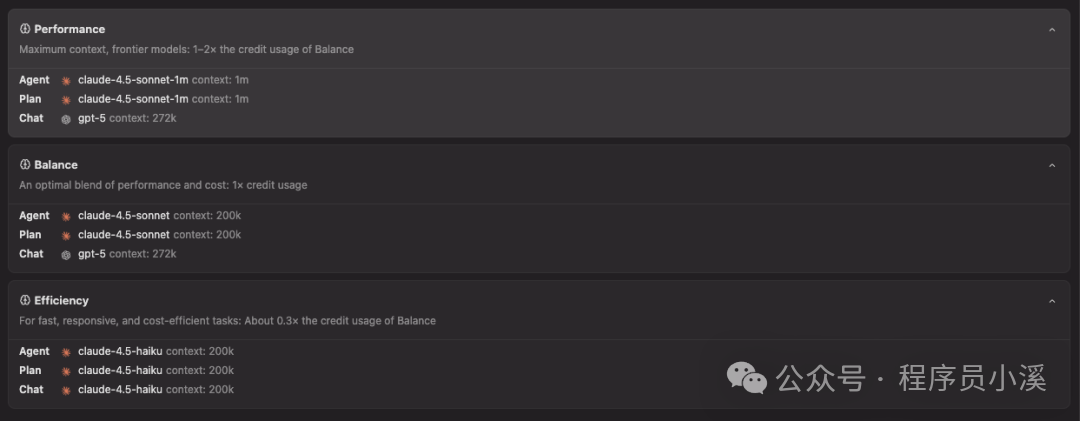Image resolution: width=1080 pixels, height=421 pixels.
Task: Click the OpenAI icon beside Performance Chat gpt-5
Action: 66,118
